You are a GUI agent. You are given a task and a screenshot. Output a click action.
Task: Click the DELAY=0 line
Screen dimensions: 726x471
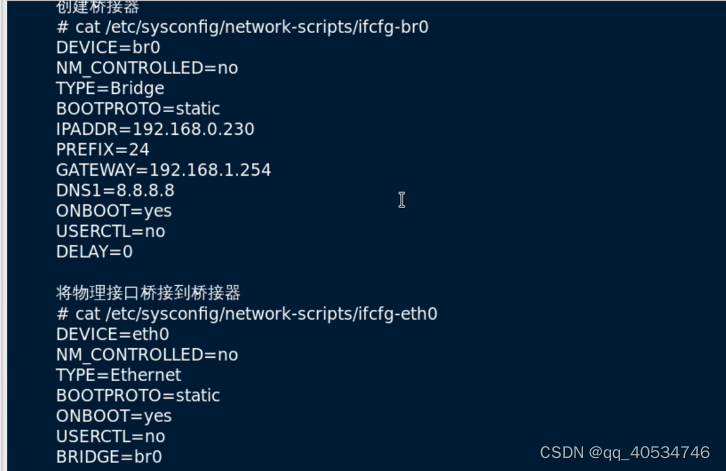coord(94,252)
